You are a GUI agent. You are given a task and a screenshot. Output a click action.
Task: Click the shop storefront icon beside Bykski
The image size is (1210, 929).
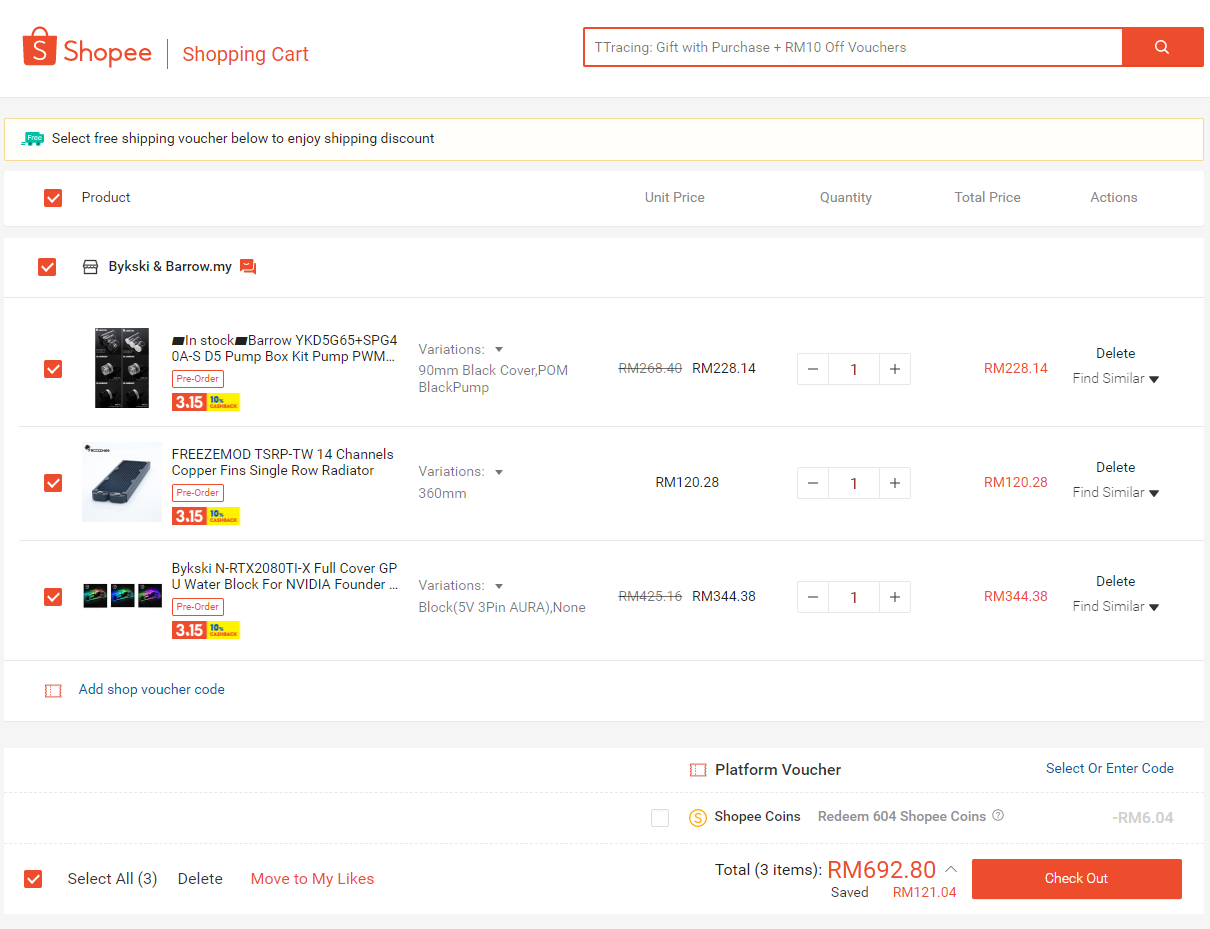(90, 267)
